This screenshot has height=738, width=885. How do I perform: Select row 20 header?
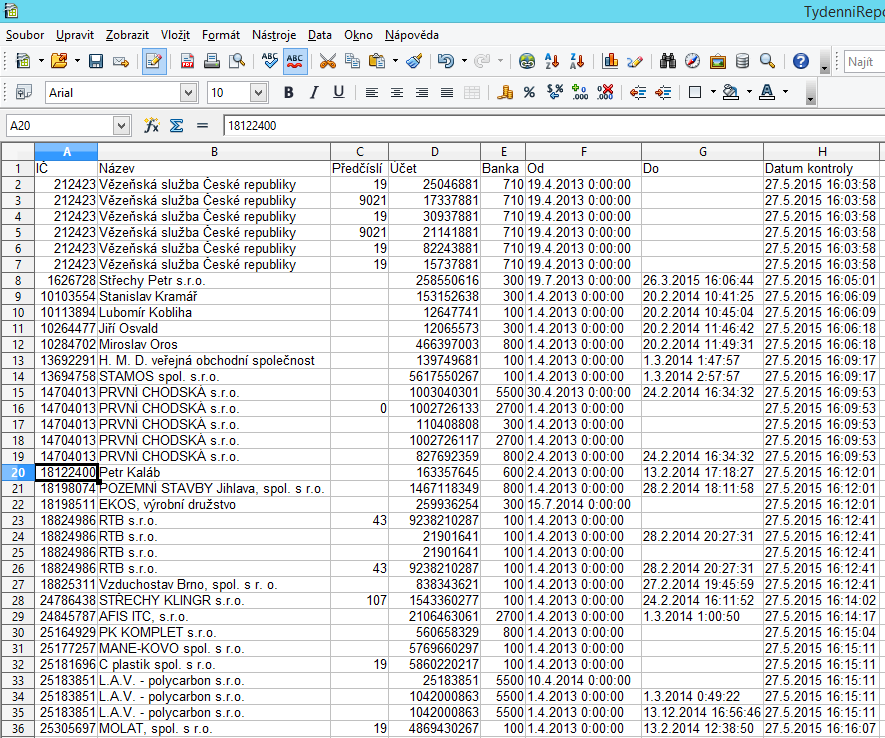tap(17, 472)
